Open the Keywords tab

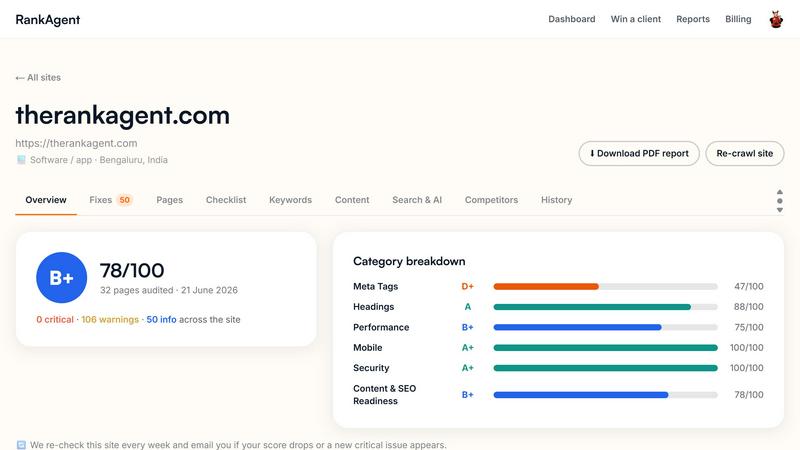point(290,200)
